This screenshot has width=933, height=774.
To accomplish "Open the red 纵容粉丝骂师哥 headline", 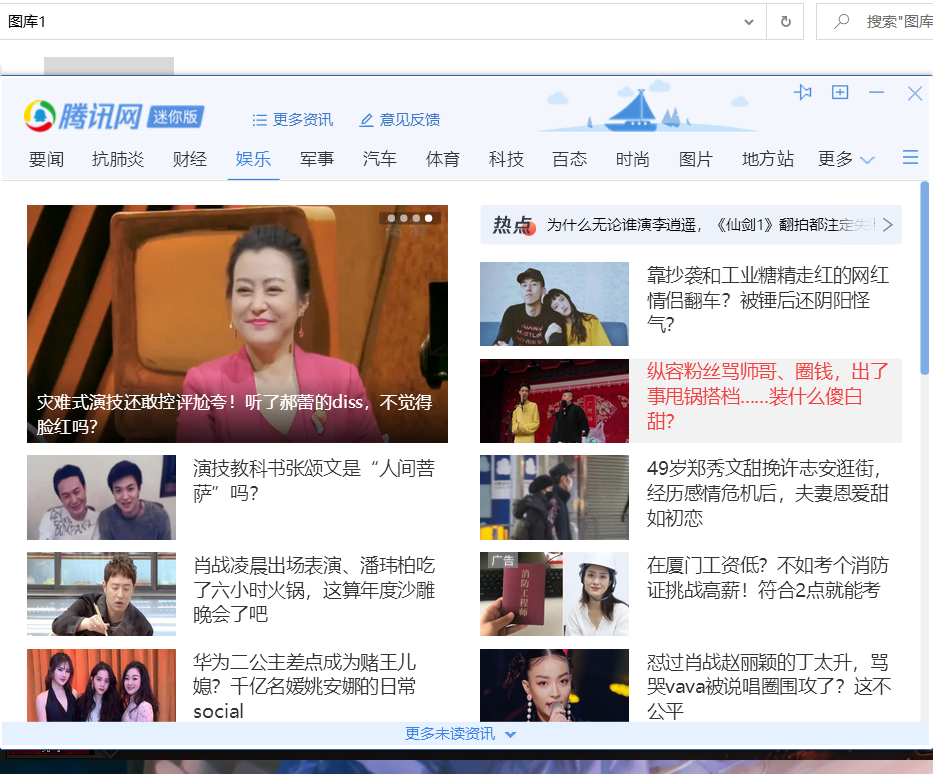I will (768, 396).
